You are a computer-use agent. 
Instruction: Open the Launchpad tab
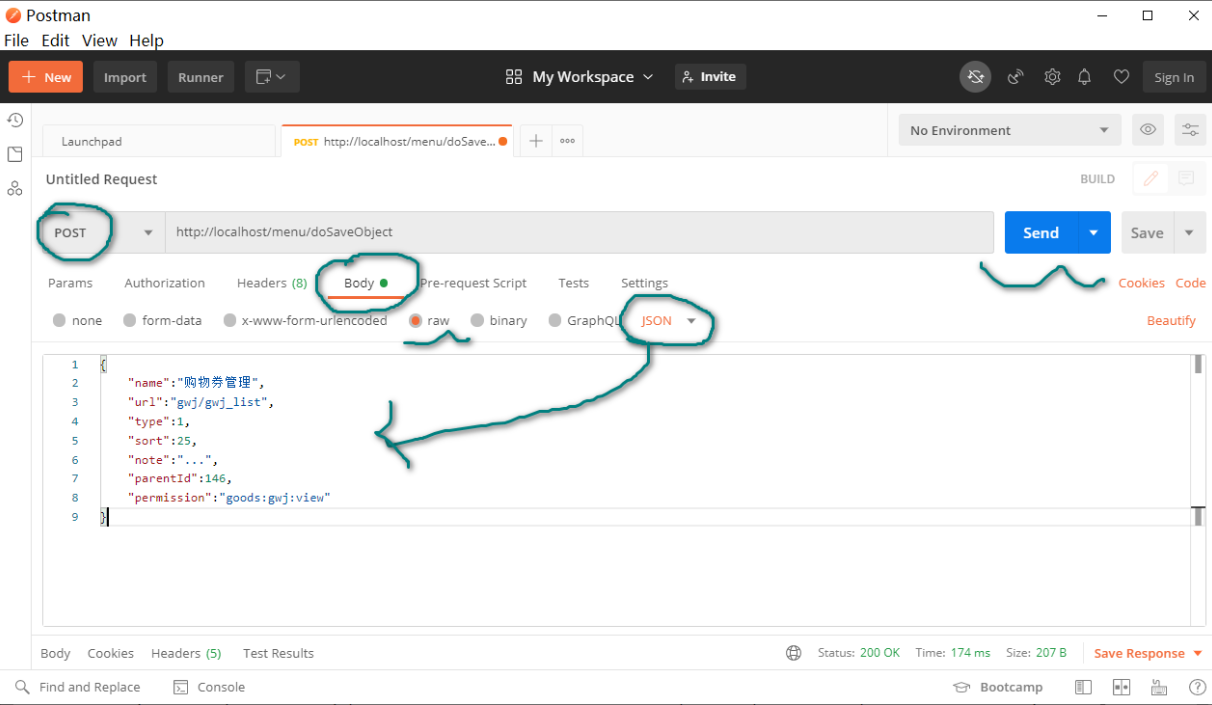click(x=158, y=141)
